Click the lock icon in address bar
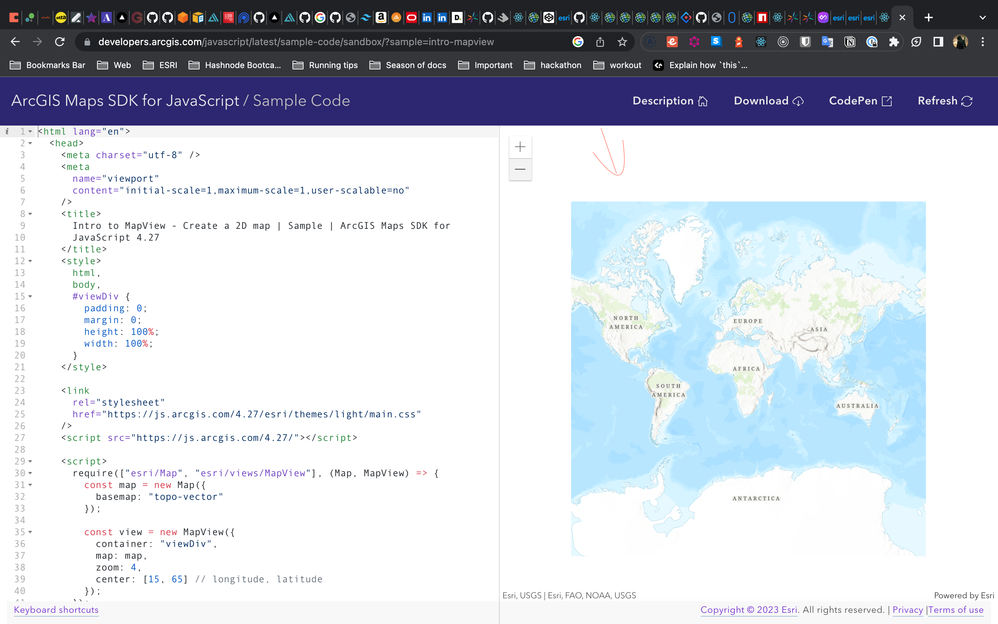Screen dimensions: 998x624 click(87, 42)
